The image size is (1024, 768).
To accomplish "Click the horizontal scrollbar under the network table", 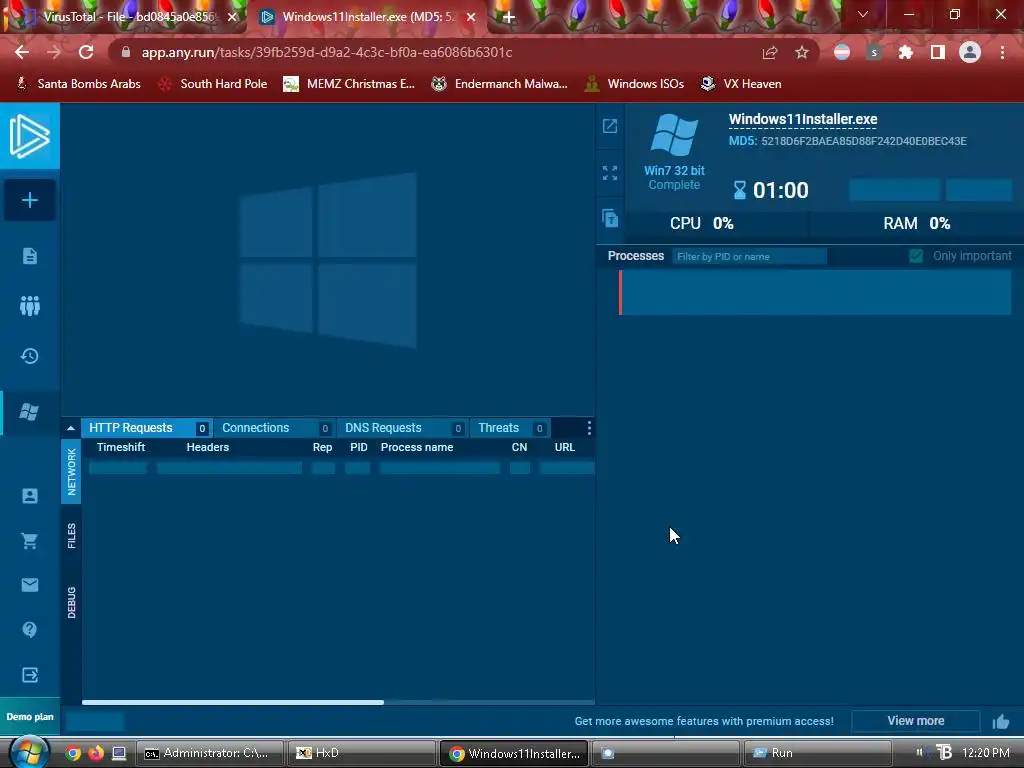I will [232, 703].
